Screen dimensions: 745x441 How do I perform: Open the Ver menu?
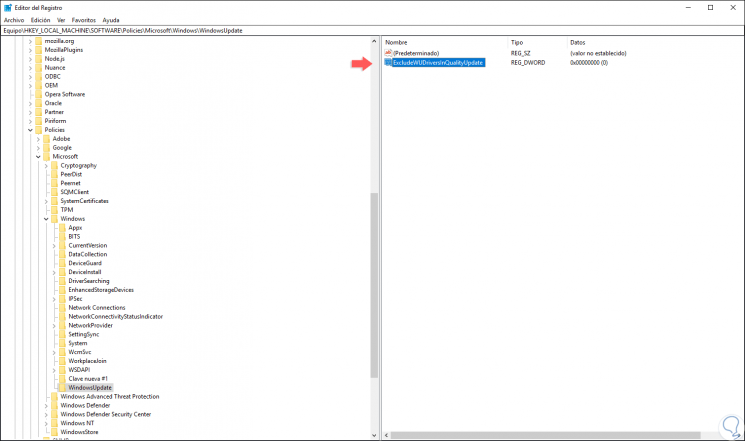(61, 20)
